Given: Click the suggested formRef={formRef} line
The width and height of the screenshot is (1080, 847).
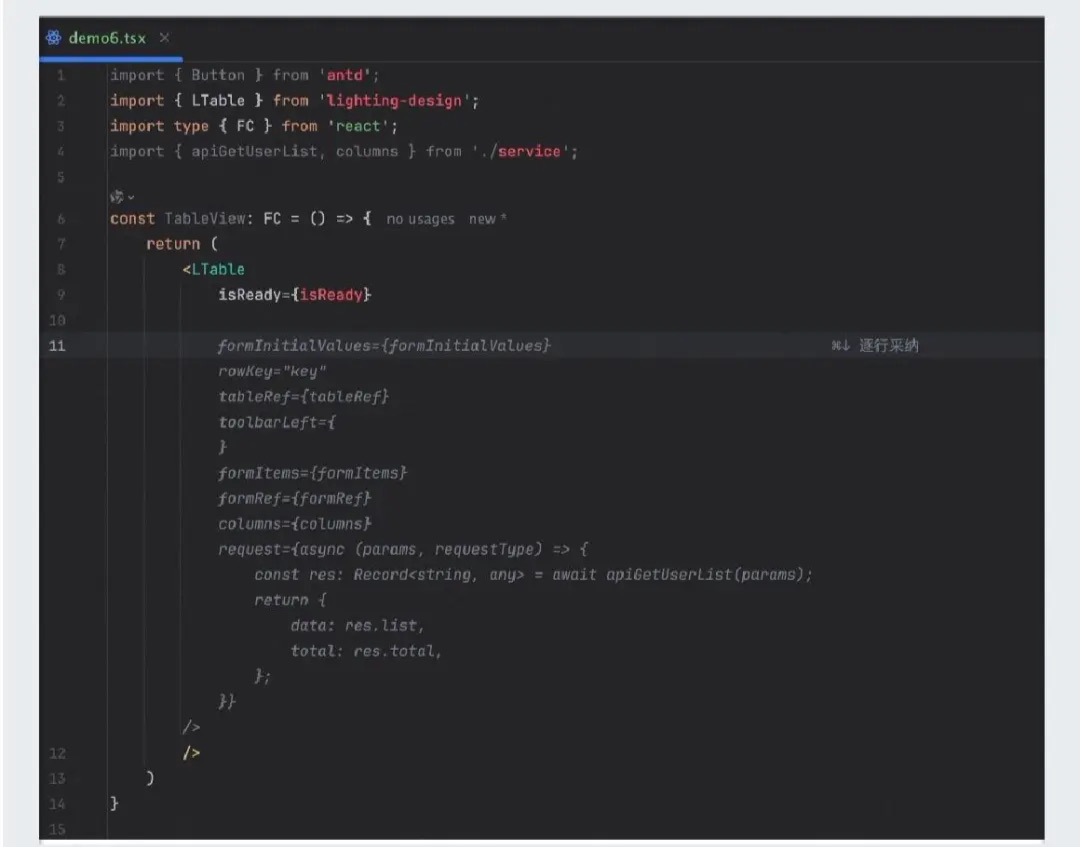Looking at the screenshot, I should 295,499.
